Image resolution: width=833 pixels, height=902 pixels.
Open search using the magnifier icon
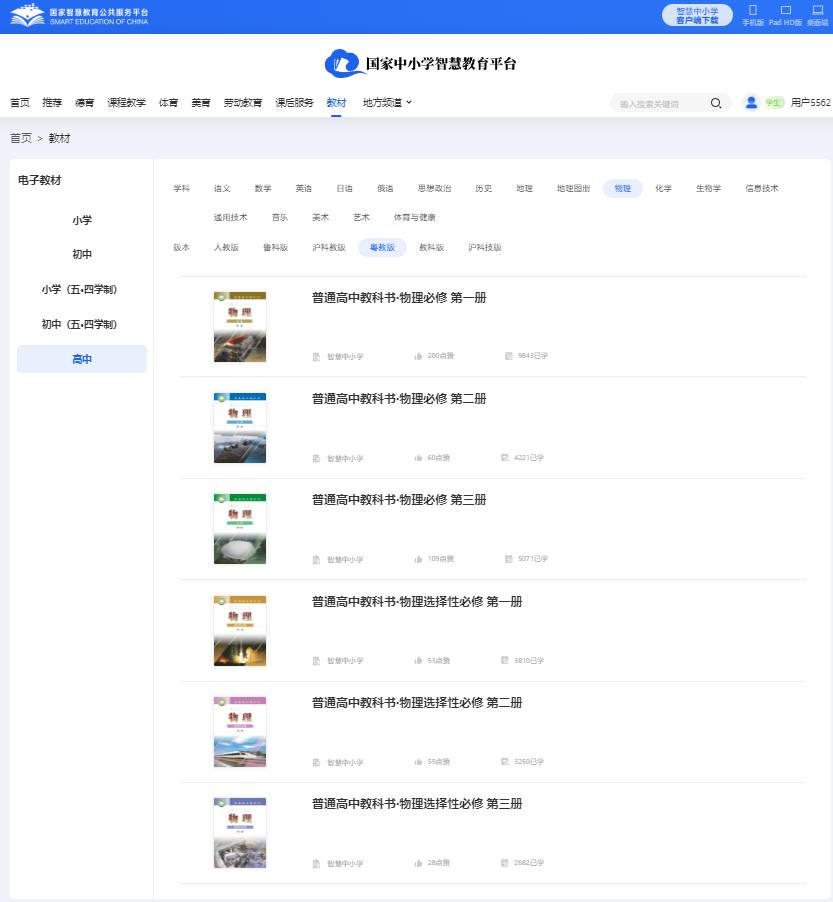point(716,102)
